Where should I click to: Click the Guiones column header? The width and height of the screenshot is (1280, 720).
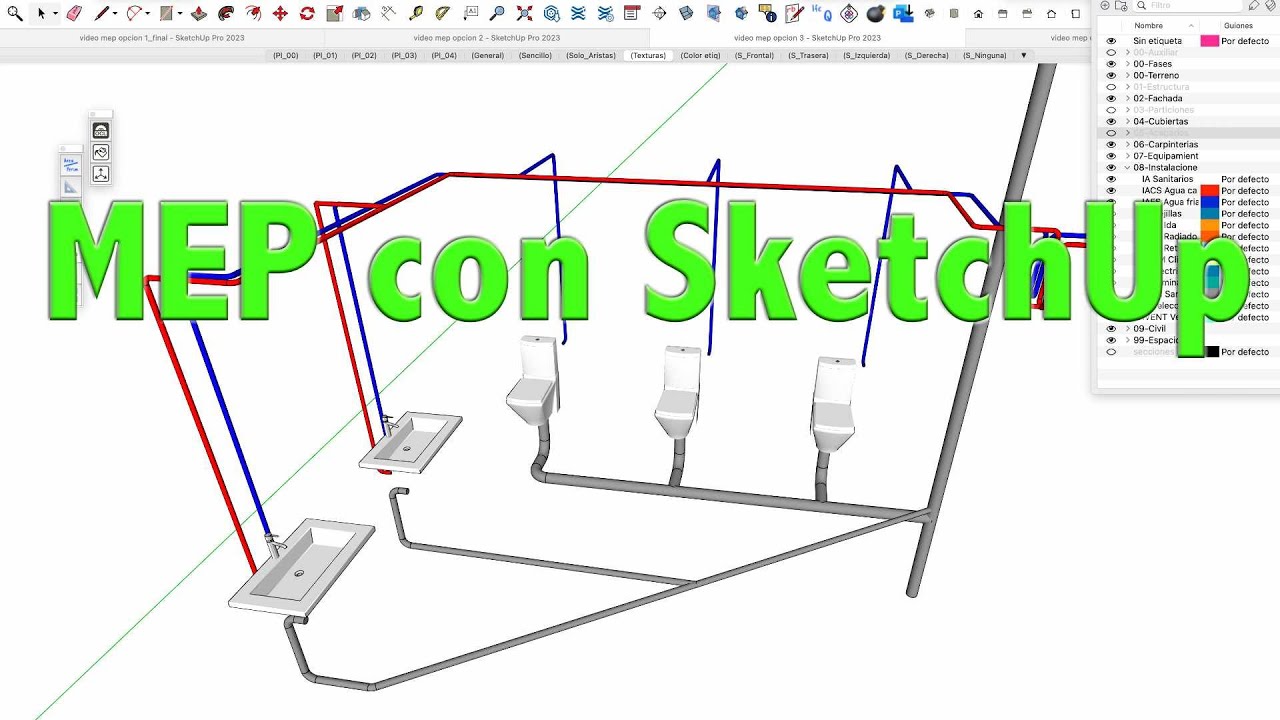coord(1238,25)
